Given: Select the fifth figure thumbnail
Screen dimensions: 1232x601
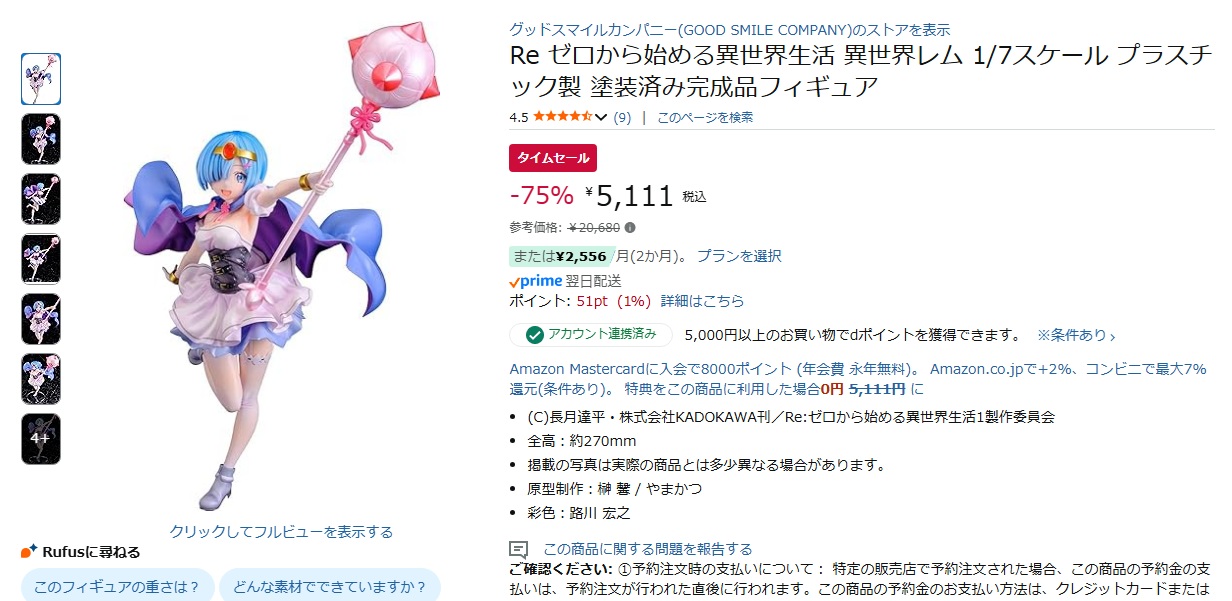Looking at the screenshot, I should pyautogui.click(x=41, y=319).
